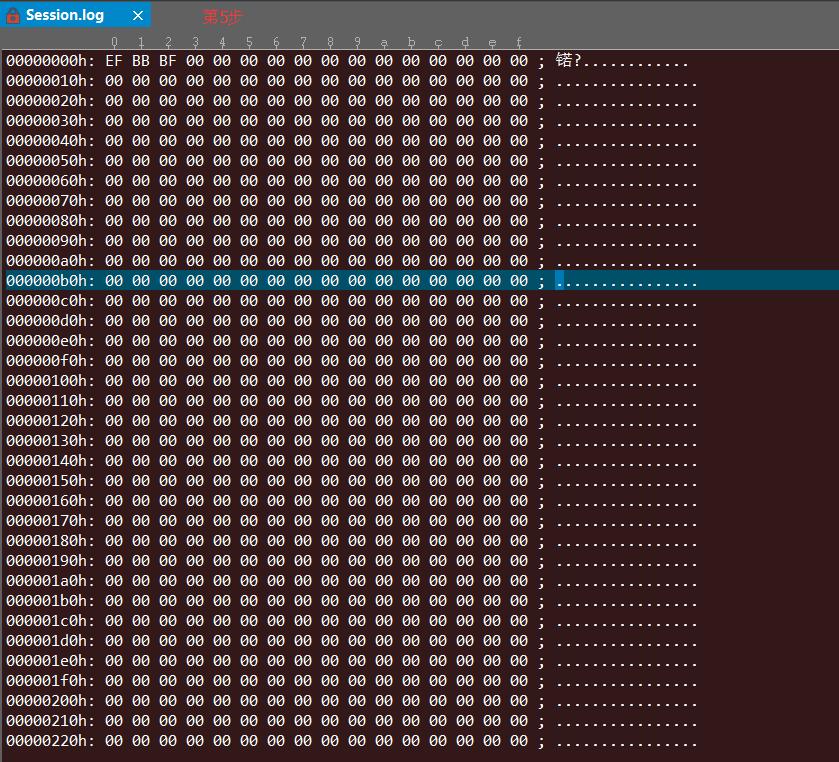Click offset 00000040h row address
839x762 pixels.
pyautogui.click(x=50, y=141)
